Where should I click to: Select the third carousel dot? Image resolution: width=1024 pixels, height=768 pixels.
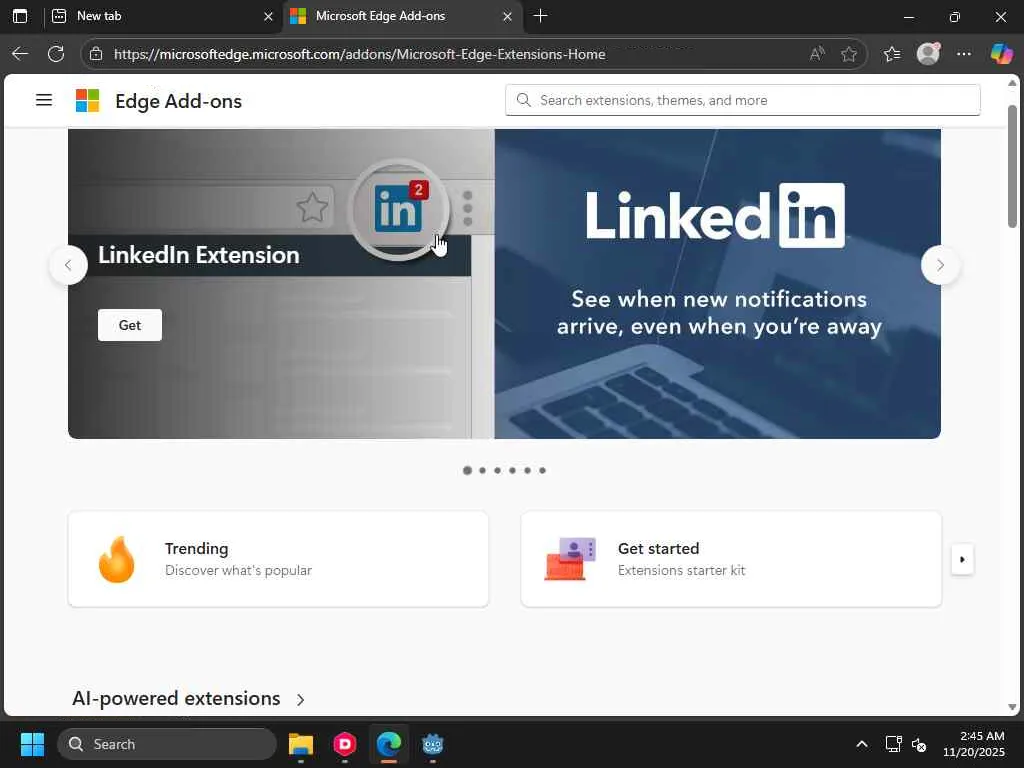point(498,470)
